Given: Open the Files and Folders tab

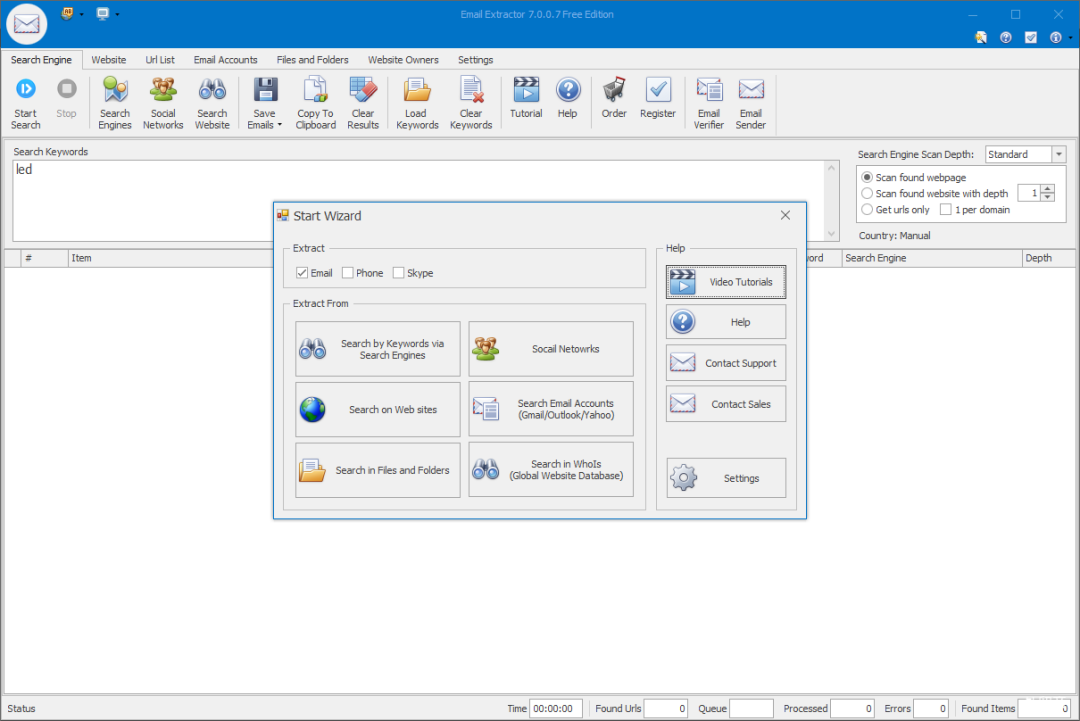Looking at the screenshot, I should [312, 60].
